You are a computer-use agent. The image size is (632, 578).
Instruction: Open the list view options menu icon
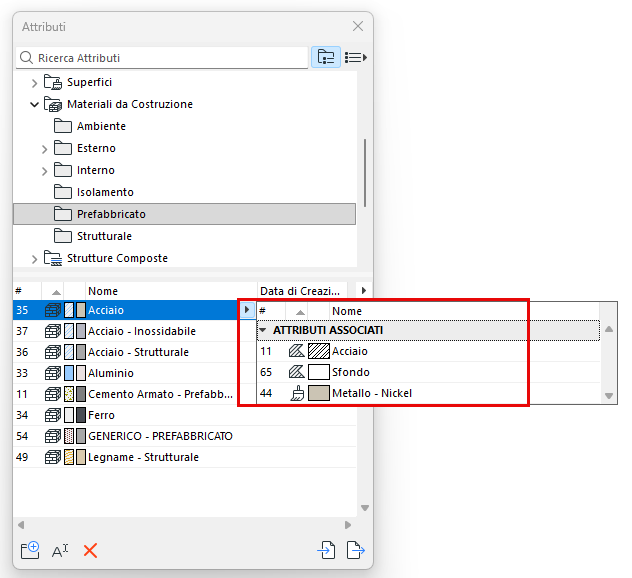pyautogui.click(x=356, y=57)
